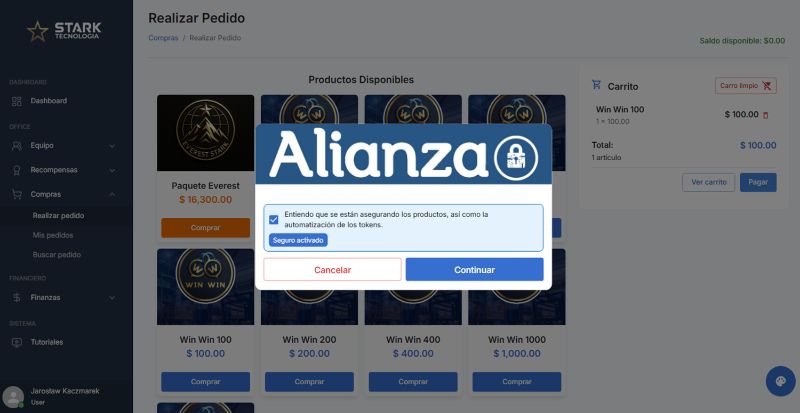This screenshot has width=800, height=413.
Task: Click the Finanzas dollar icon
Action: point(16,298)
